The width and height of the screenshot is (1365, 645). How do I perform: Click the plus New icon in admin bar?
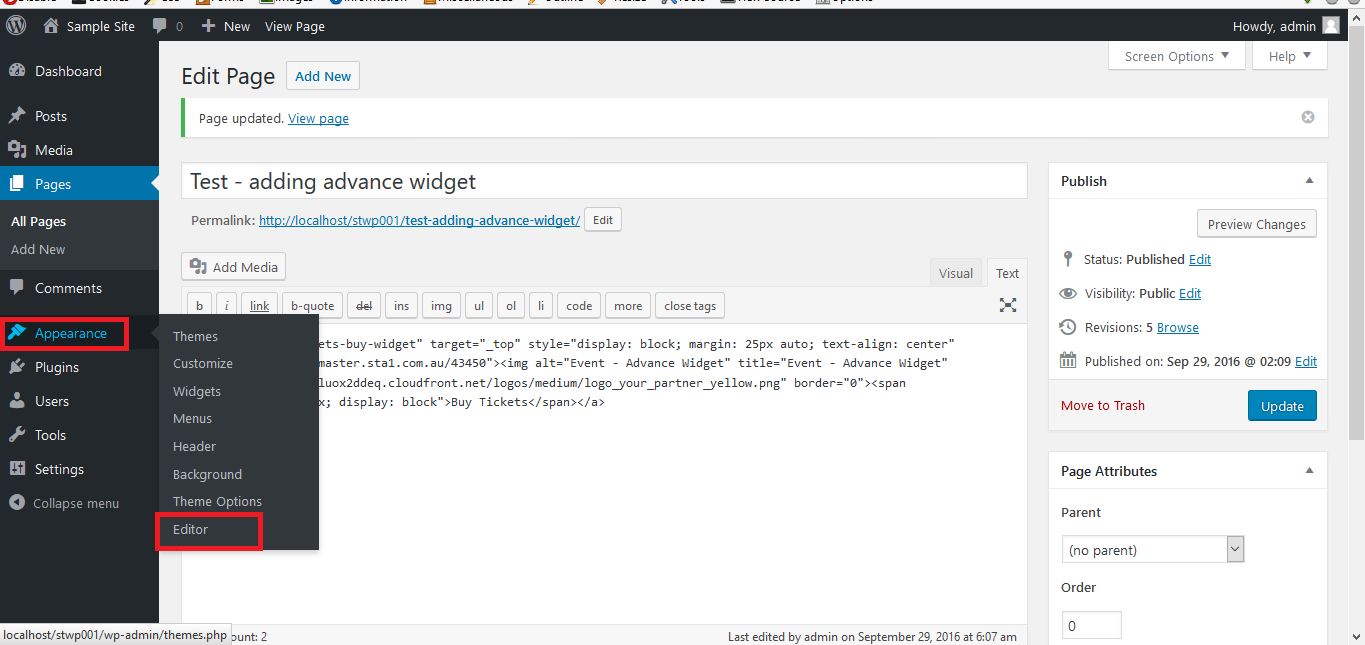tap(208, 26)
